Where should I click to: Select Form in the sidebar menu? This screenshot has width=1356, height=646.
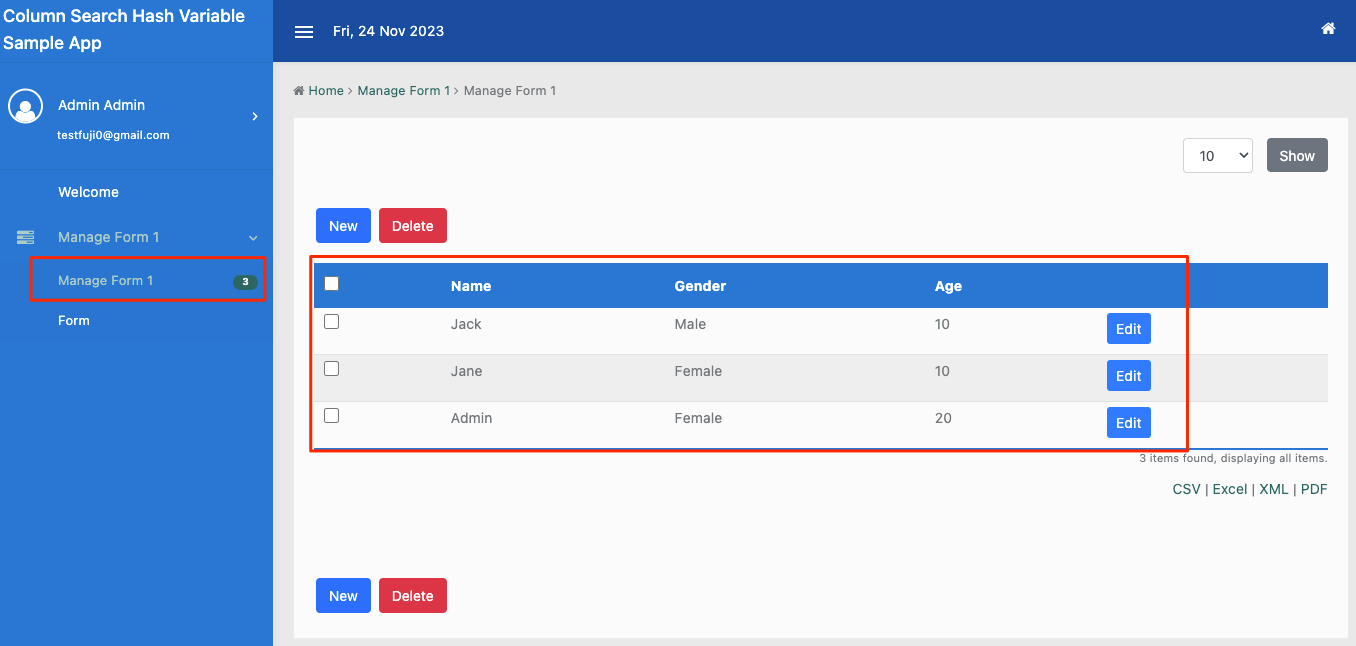(x=74, y=321)
